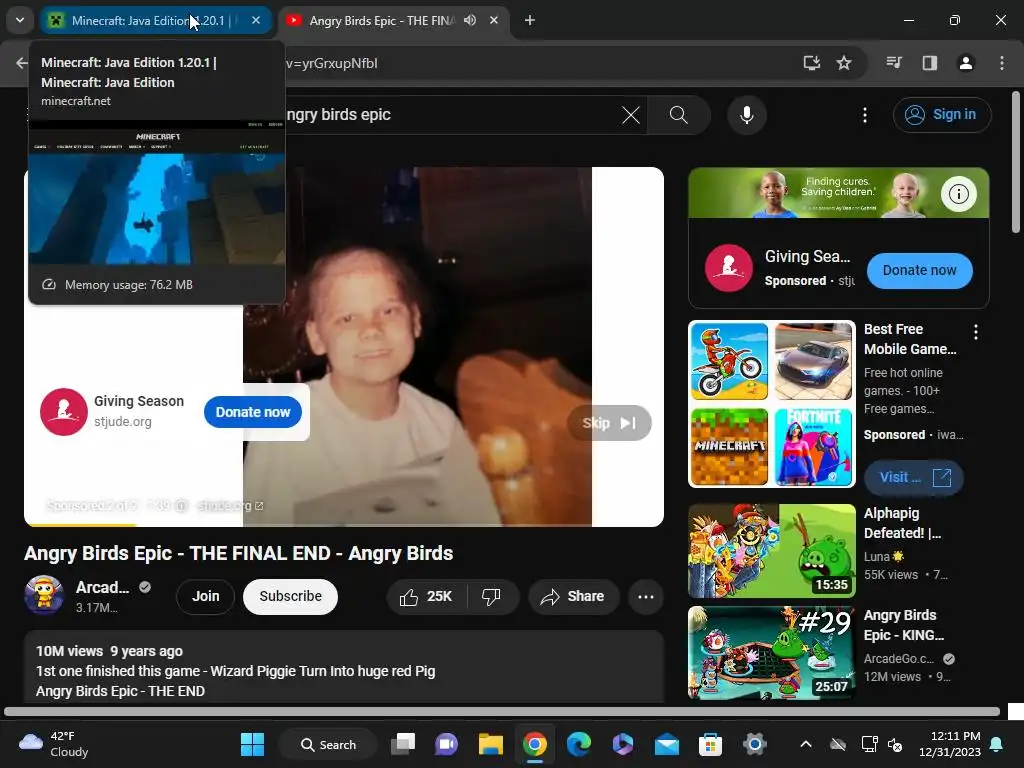
Task: Open options for Best Free Mobile Games ad
Action: point(976,332)
